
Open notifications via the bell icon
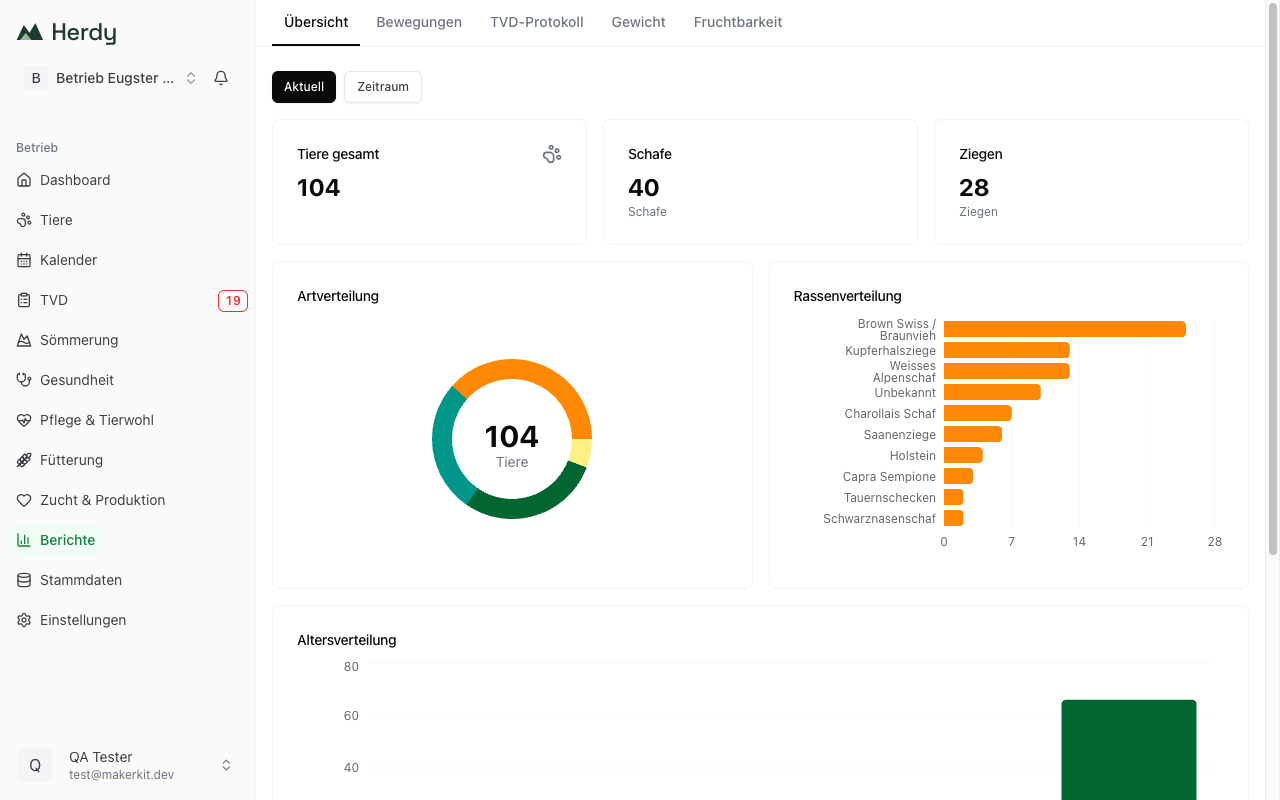[x=221, y=78]
